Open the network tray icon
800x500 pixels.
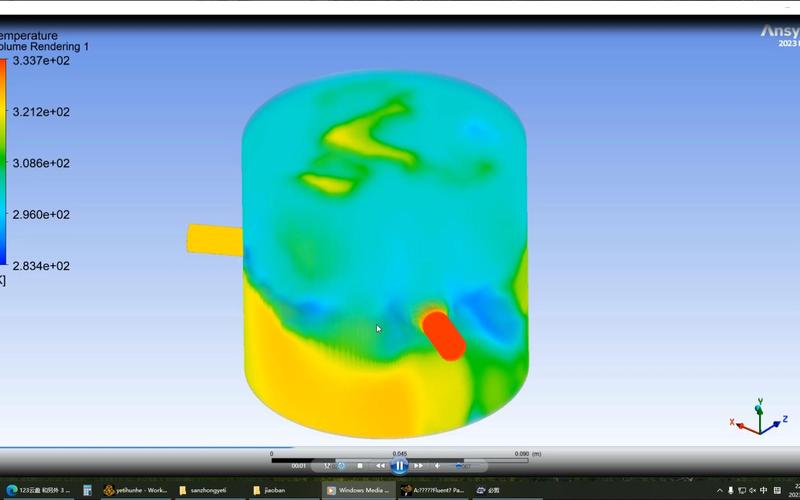[x=742, y=491]
